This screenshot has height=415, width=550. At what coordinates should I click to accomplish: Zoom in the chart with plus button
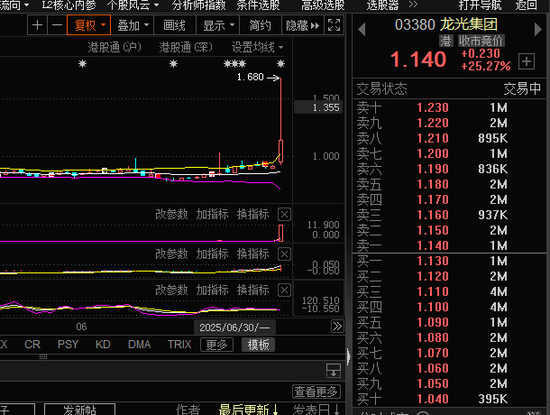37,25
